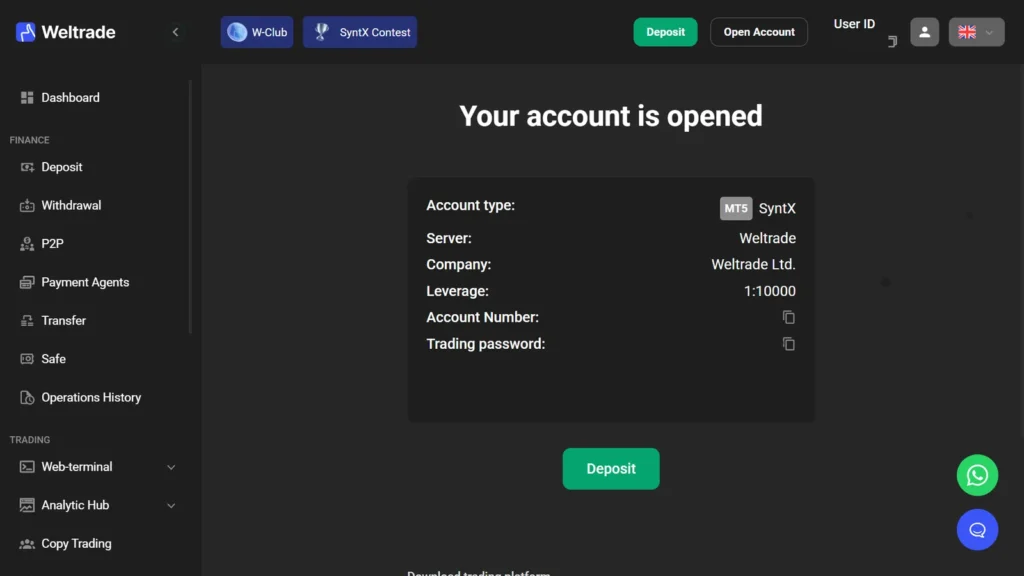This screenshot has width=1024, height=576.
Task: Expand the Analytic Hub chevron
Action: click(171, 506)
